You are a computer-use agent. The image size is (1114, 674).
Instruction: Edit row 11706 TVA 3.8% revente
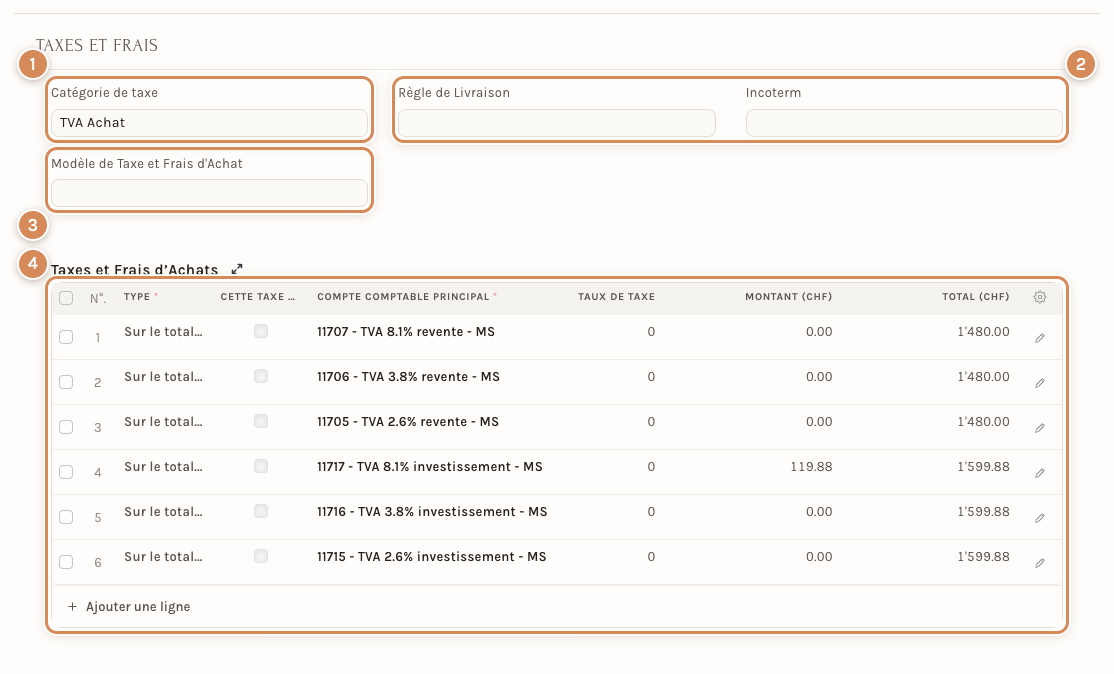[x=1039, y=383]
